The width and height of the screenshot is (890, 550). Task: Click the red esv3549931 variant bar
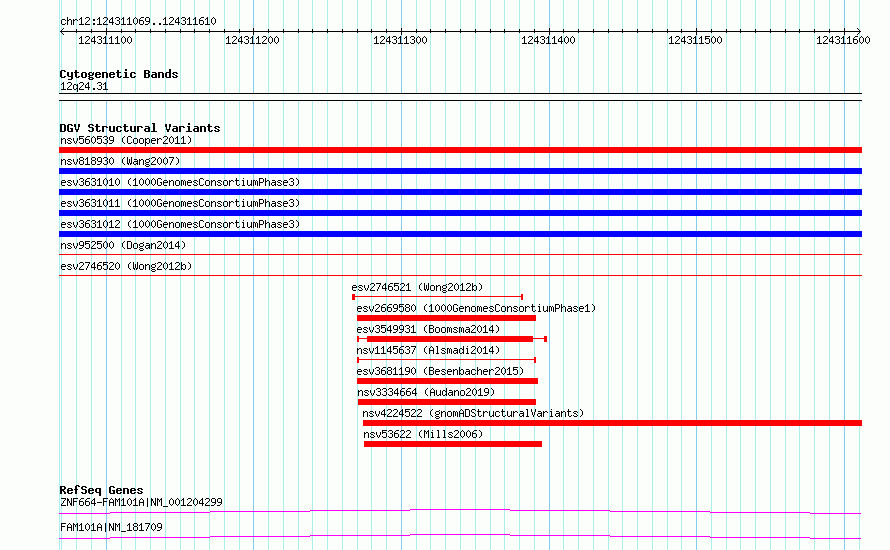point(450,339)
